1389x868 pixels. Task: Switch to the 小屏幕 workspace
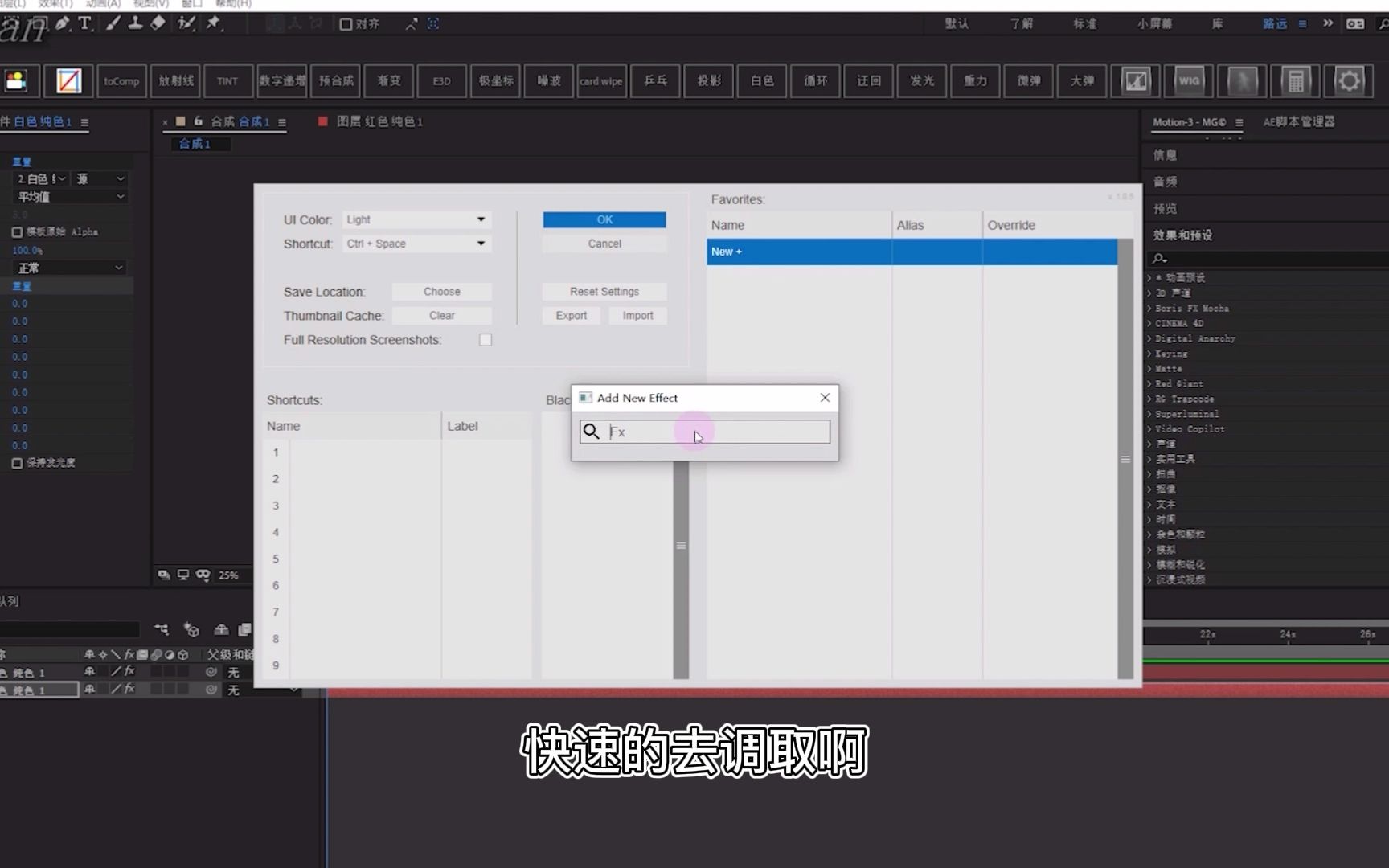coord(1154,24)
